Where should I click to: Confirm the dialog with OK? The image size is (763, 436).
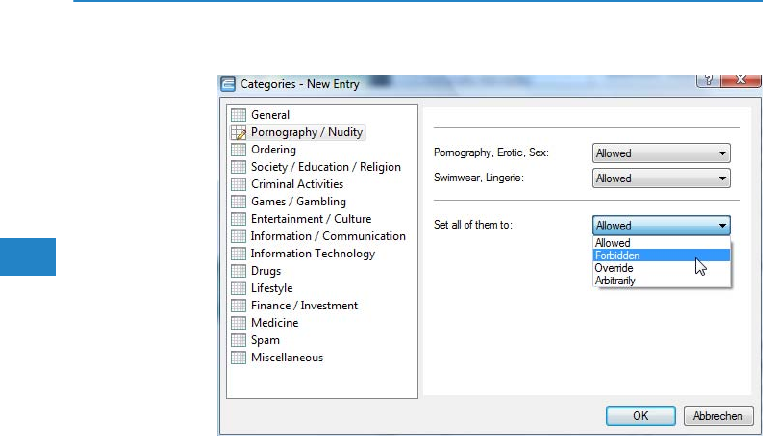[640, 416]
